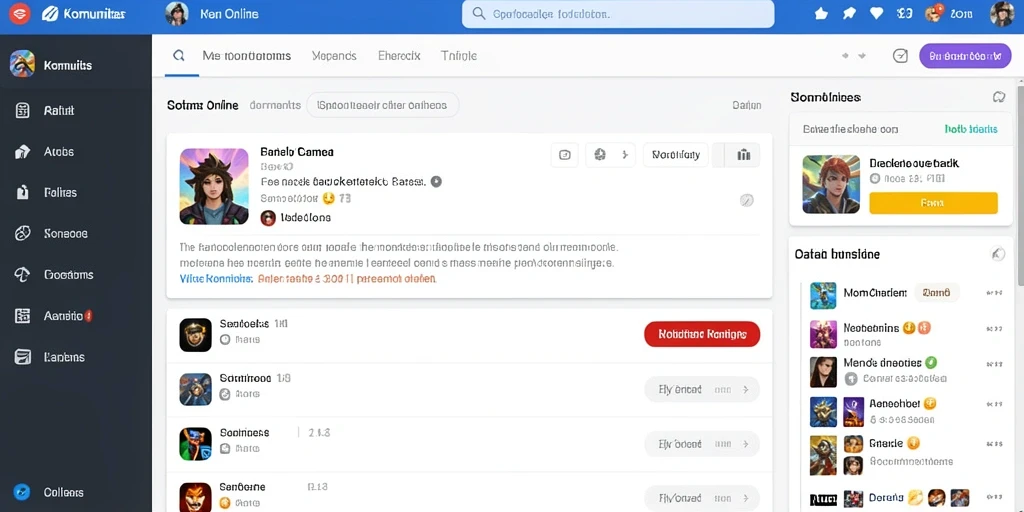1024x512 pixels.
Task: Click the check-circle icon near purple button
Action: click(x=900, y=56)
